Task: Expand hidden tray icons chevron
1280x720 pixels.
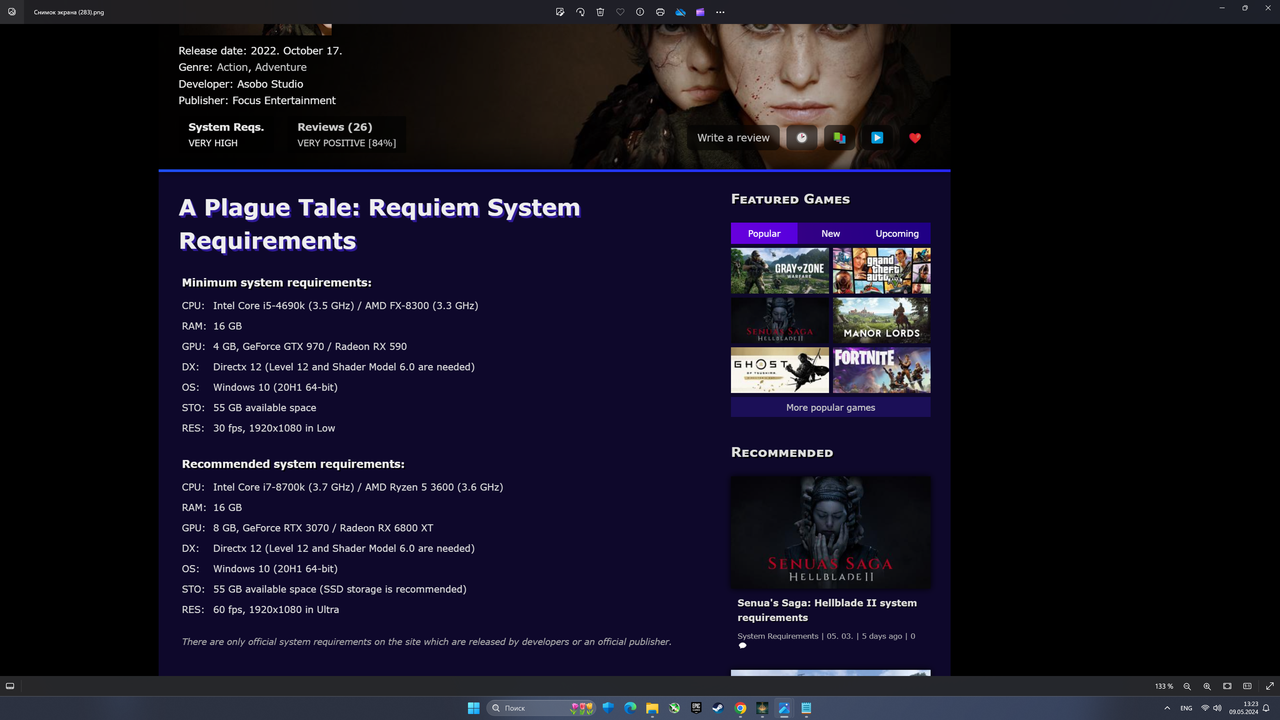Action: pos(1167,708)
